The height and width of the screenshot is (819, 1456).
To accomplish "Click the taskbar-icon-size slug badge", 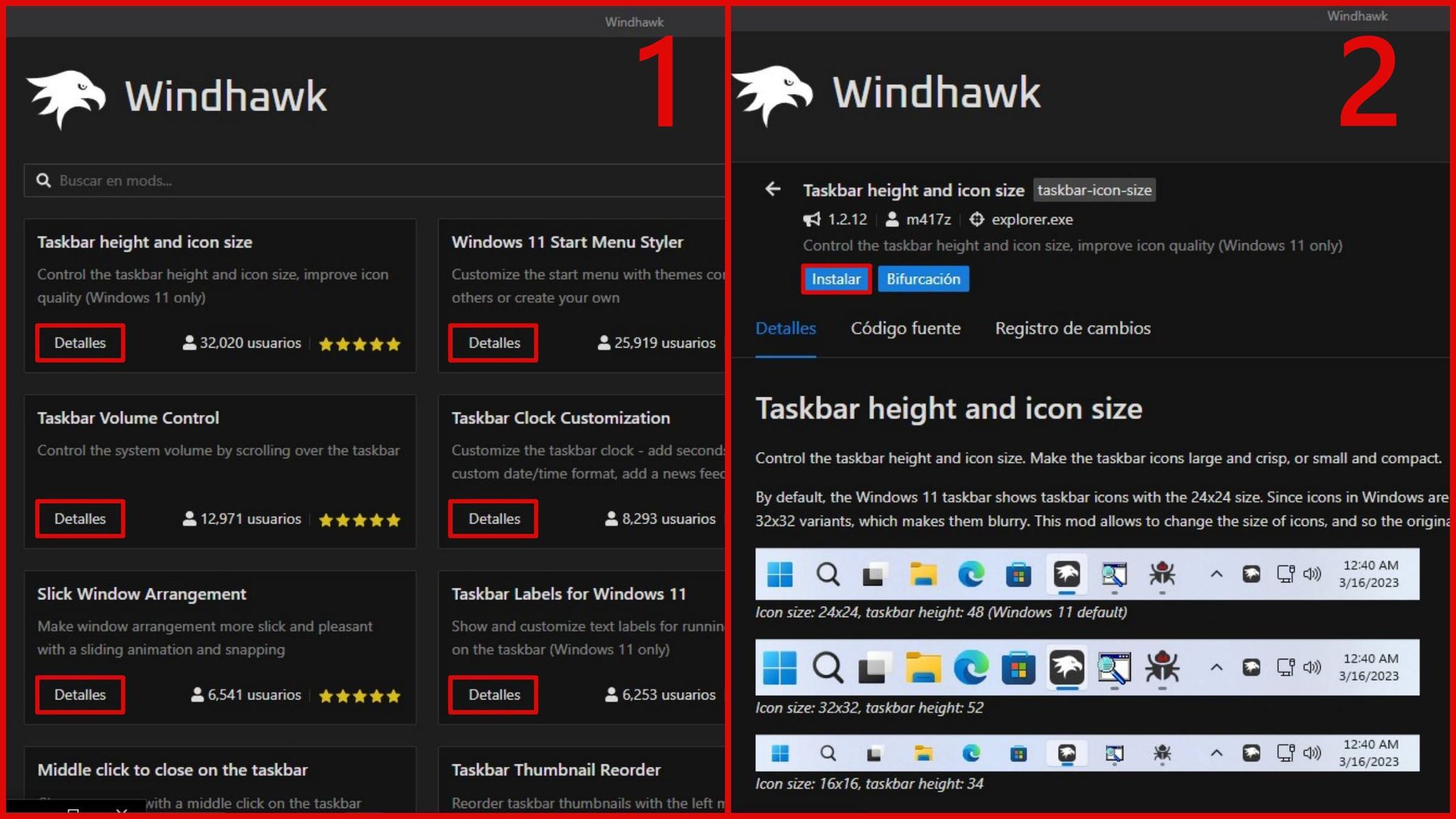I will tap(1094, 190).
